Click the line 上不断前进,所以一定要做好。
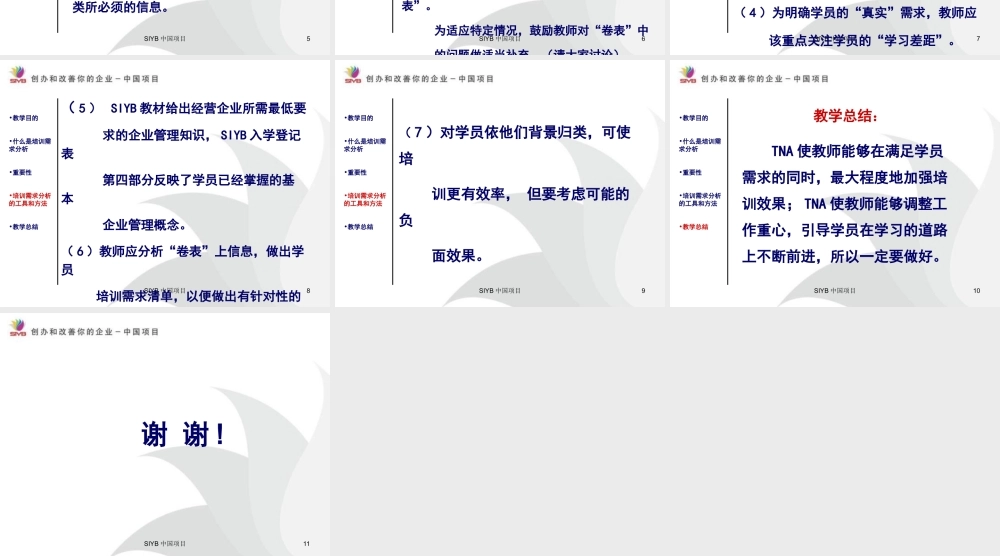 (841, 257)
